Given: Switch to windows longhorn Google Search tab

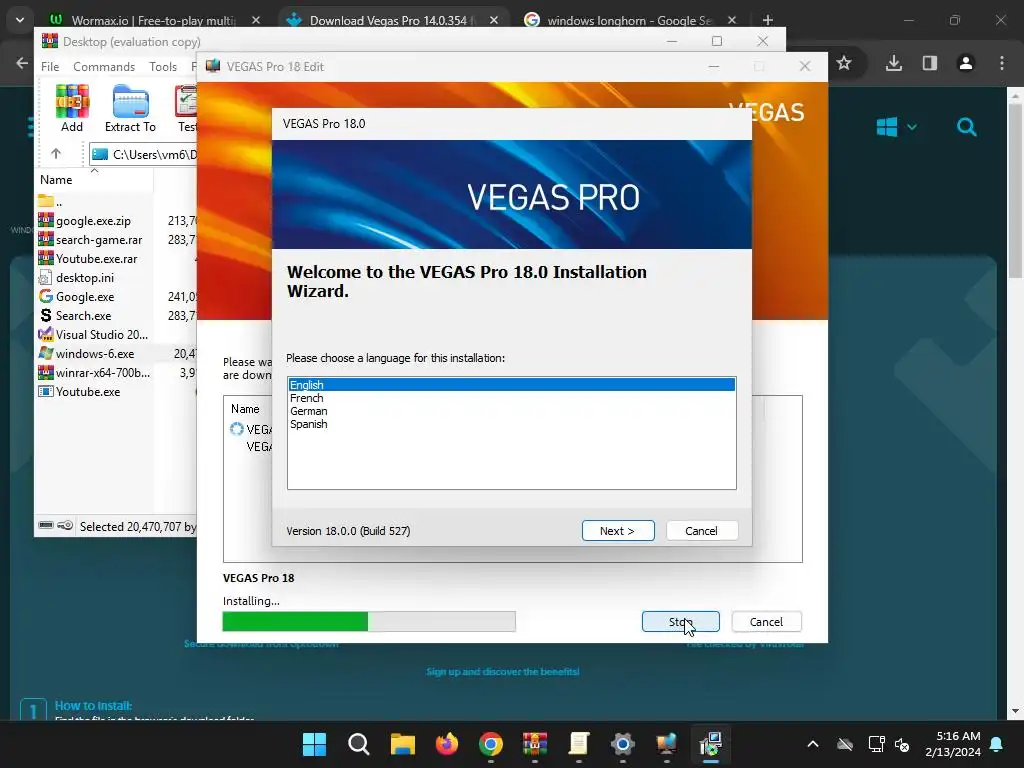Looking at the screenshot, I should coord(628,20).
